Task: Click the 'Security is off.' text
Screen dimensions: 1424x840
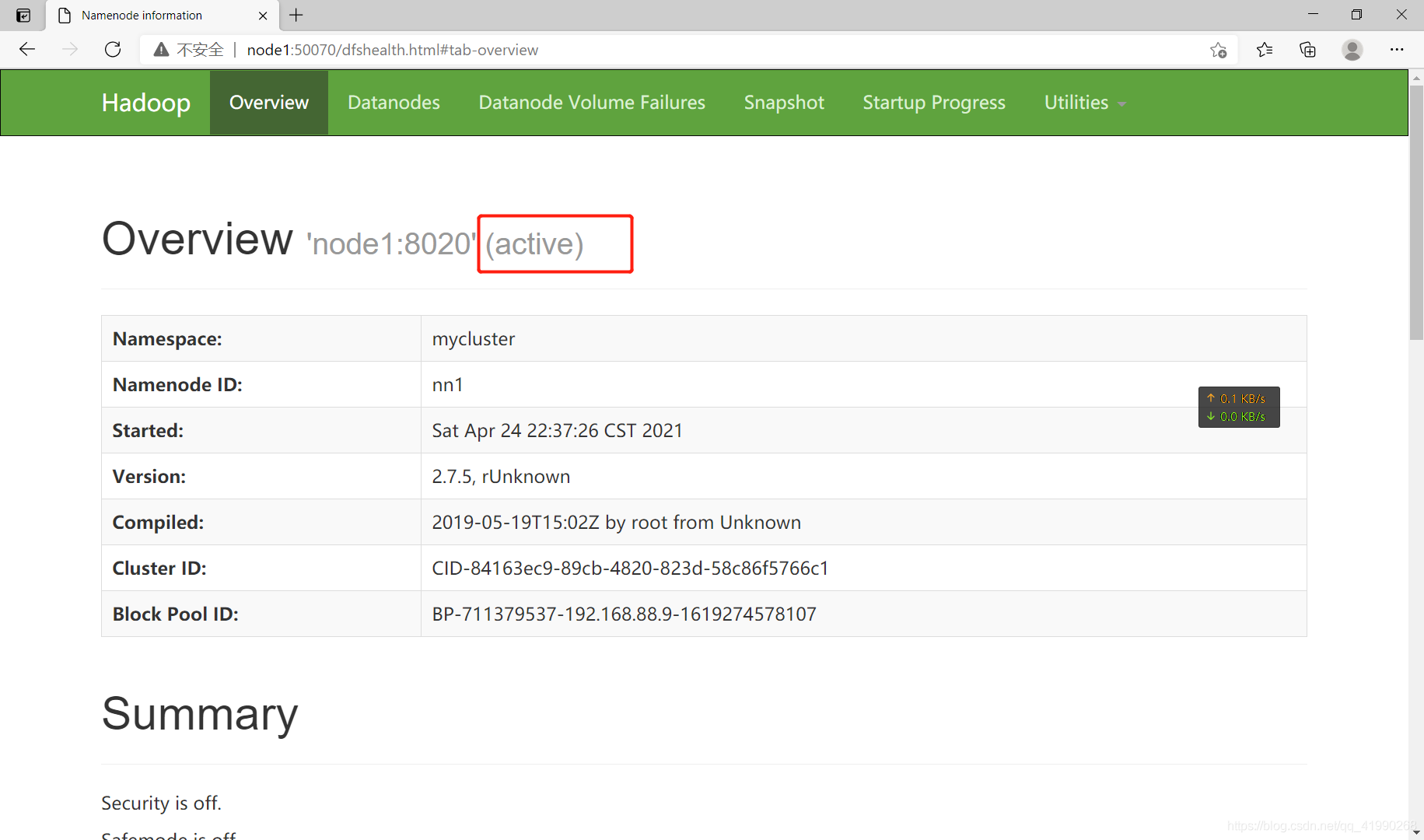Action: point(161,803)
